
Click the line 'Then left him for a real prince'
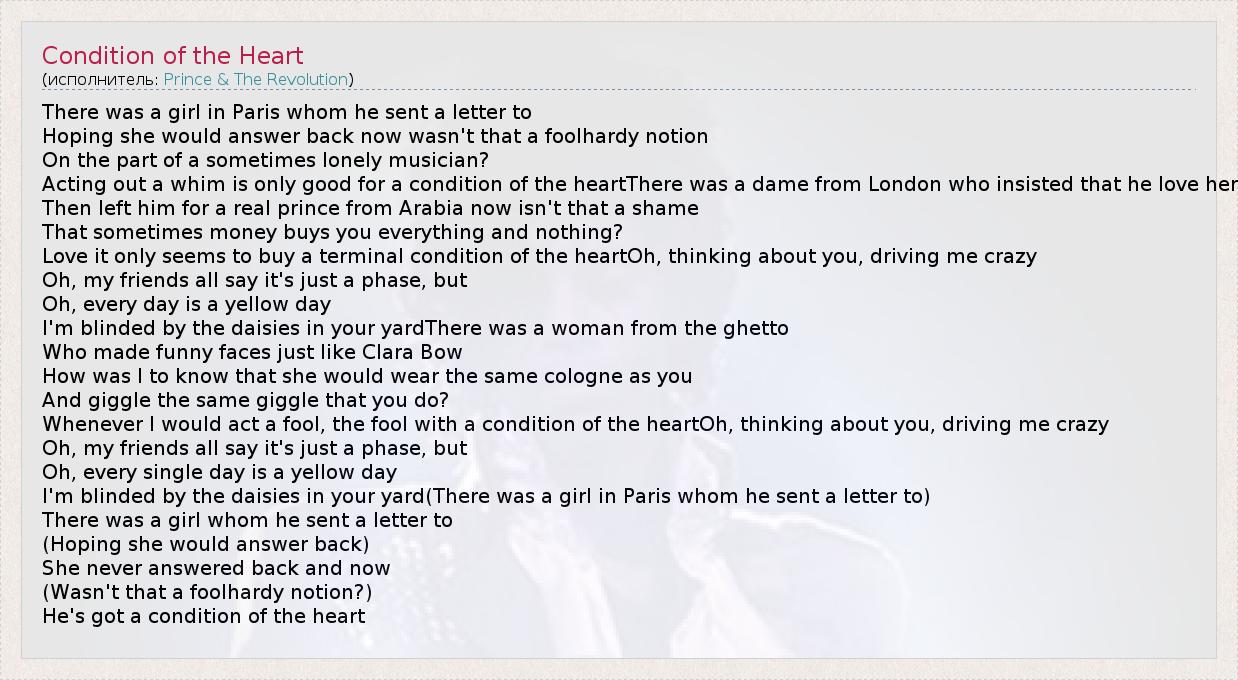pos(370,208)
